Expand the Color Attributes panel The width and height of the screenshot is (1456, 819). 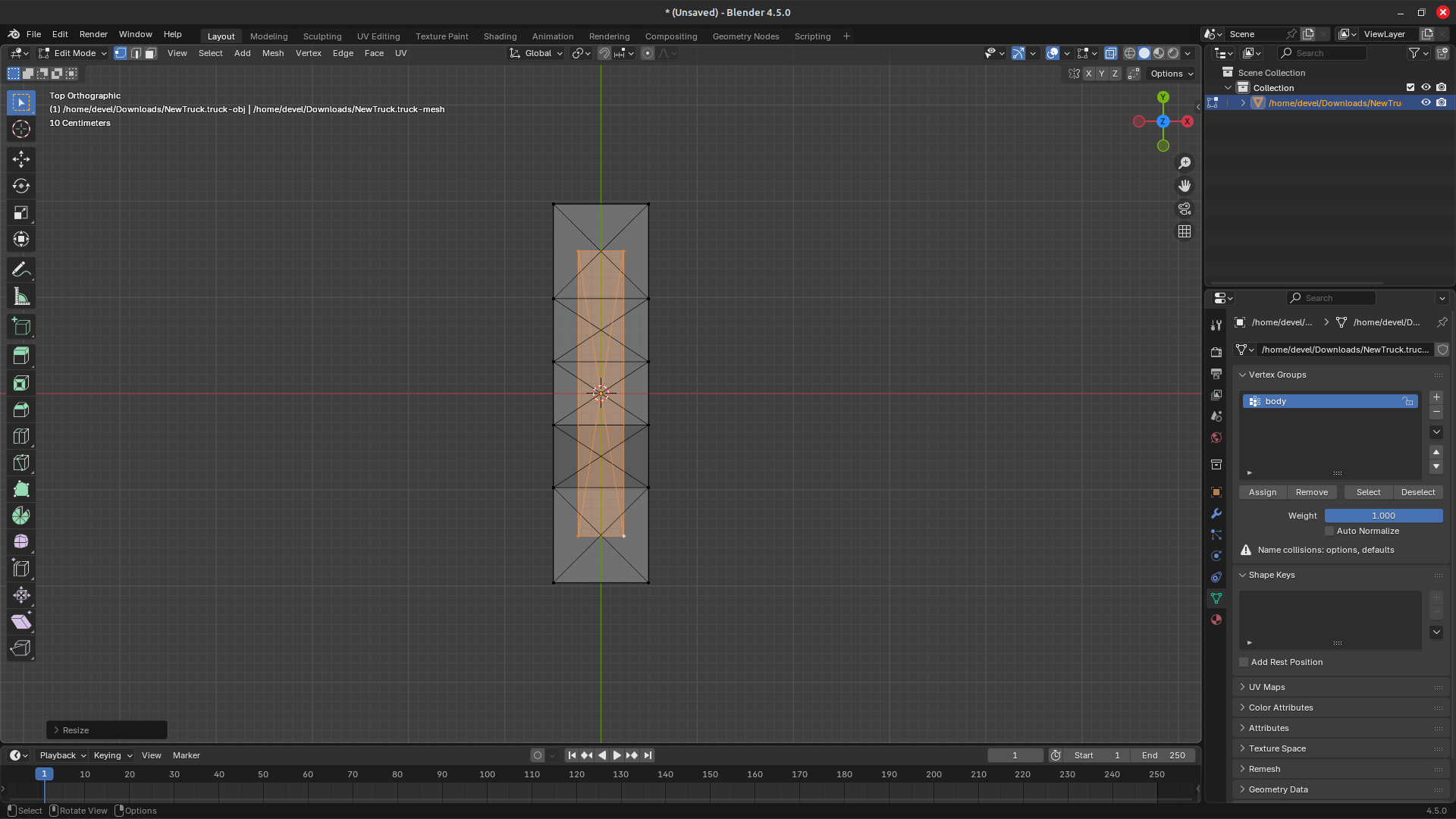pyautogui.click(x=1243, y=708)
